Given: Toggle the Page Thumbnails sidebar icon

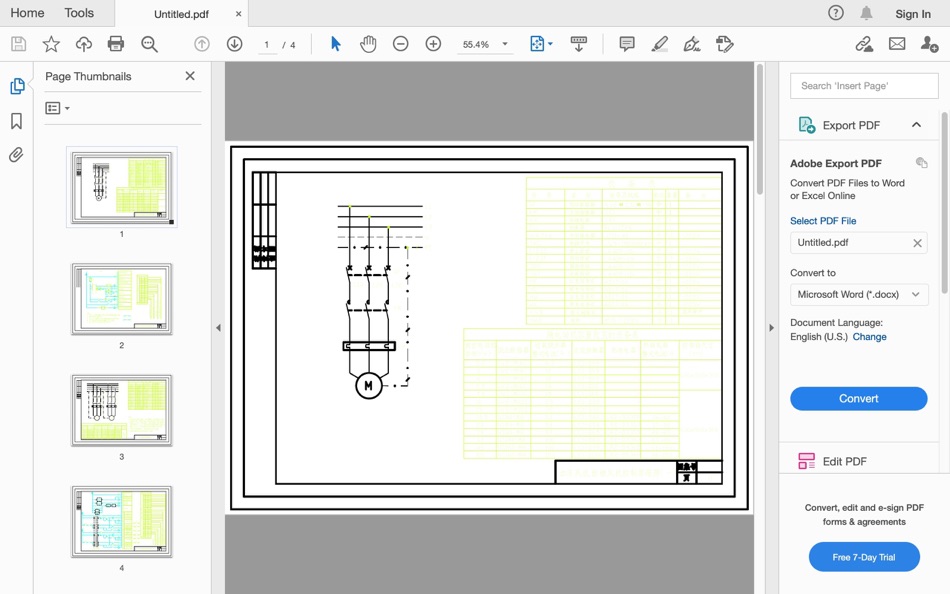Looking at the screenshot, I should pos(17,86).
